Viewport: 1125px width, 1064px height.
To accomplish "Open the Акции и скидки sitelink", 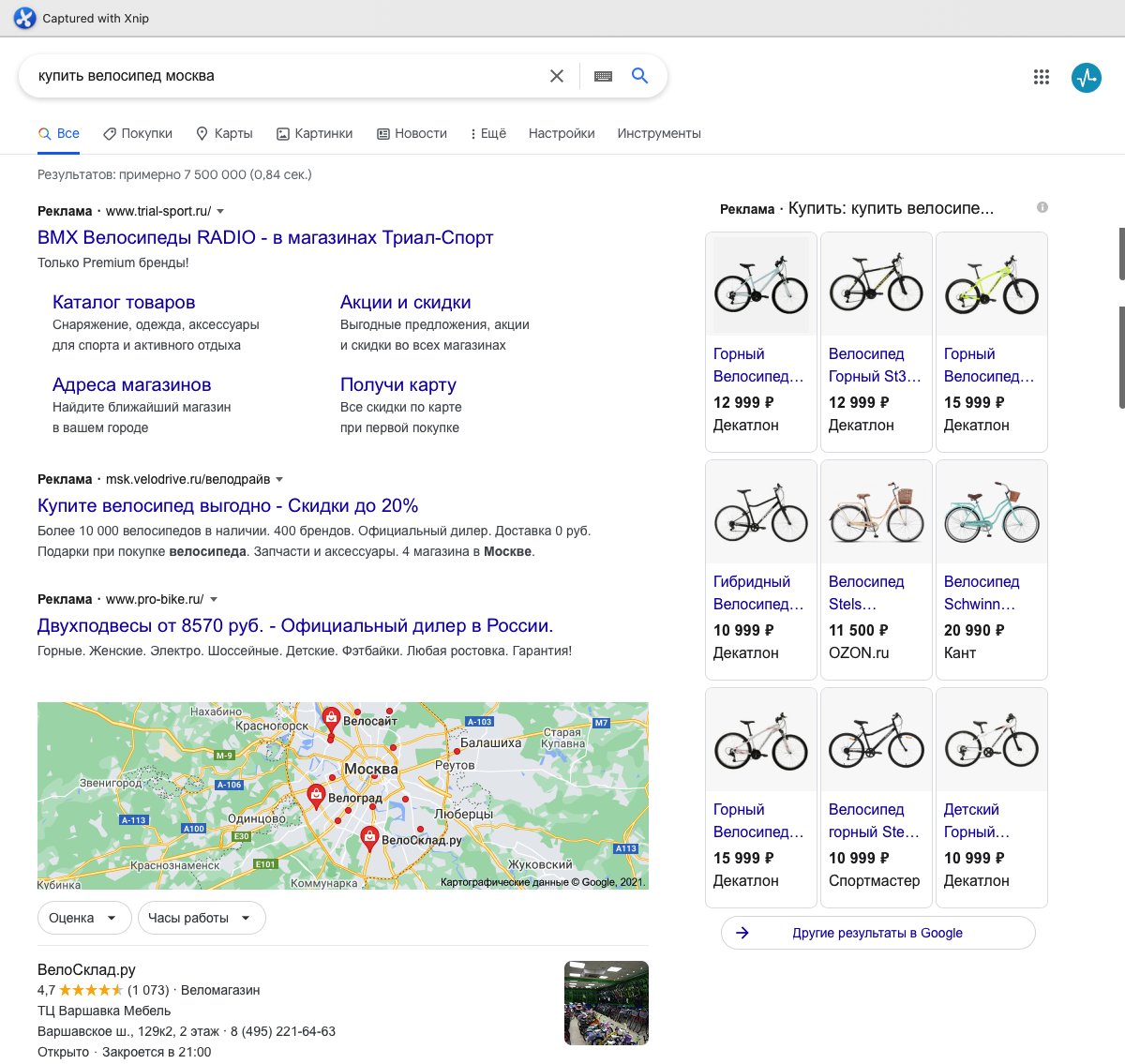I will pos(405,302).
